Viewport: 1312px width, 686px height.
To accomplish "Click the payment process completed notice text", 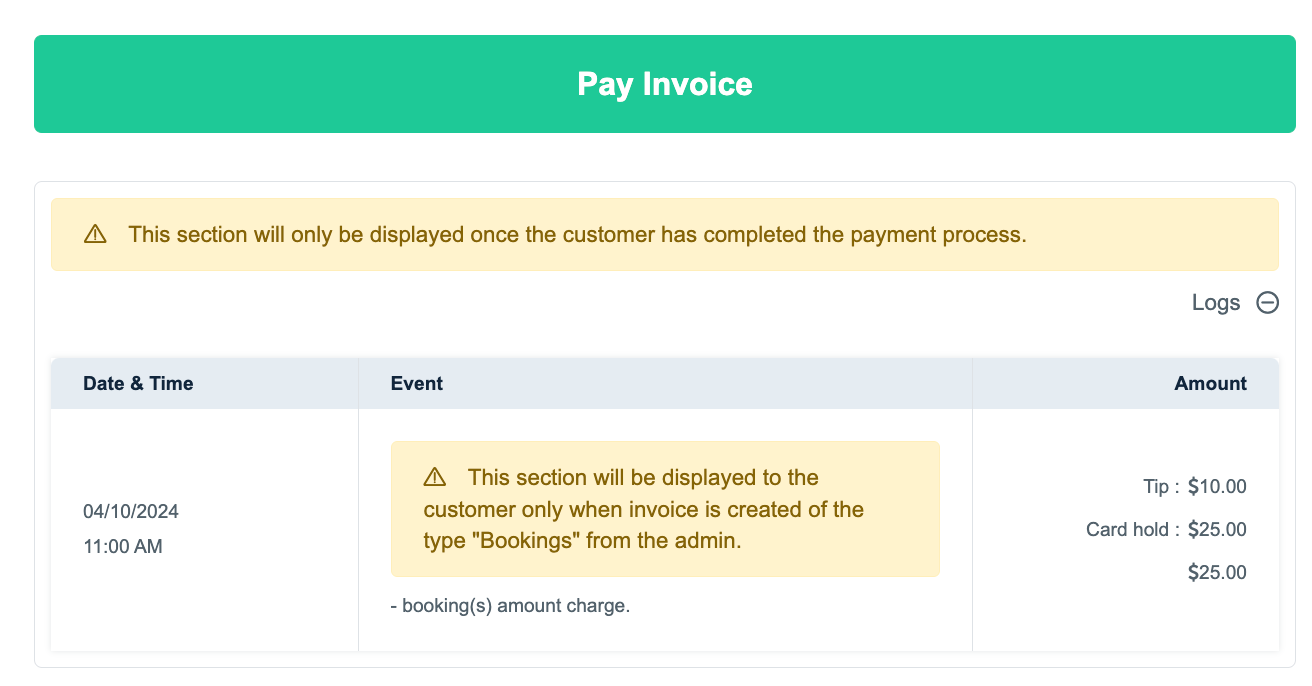I will point(577,235).
